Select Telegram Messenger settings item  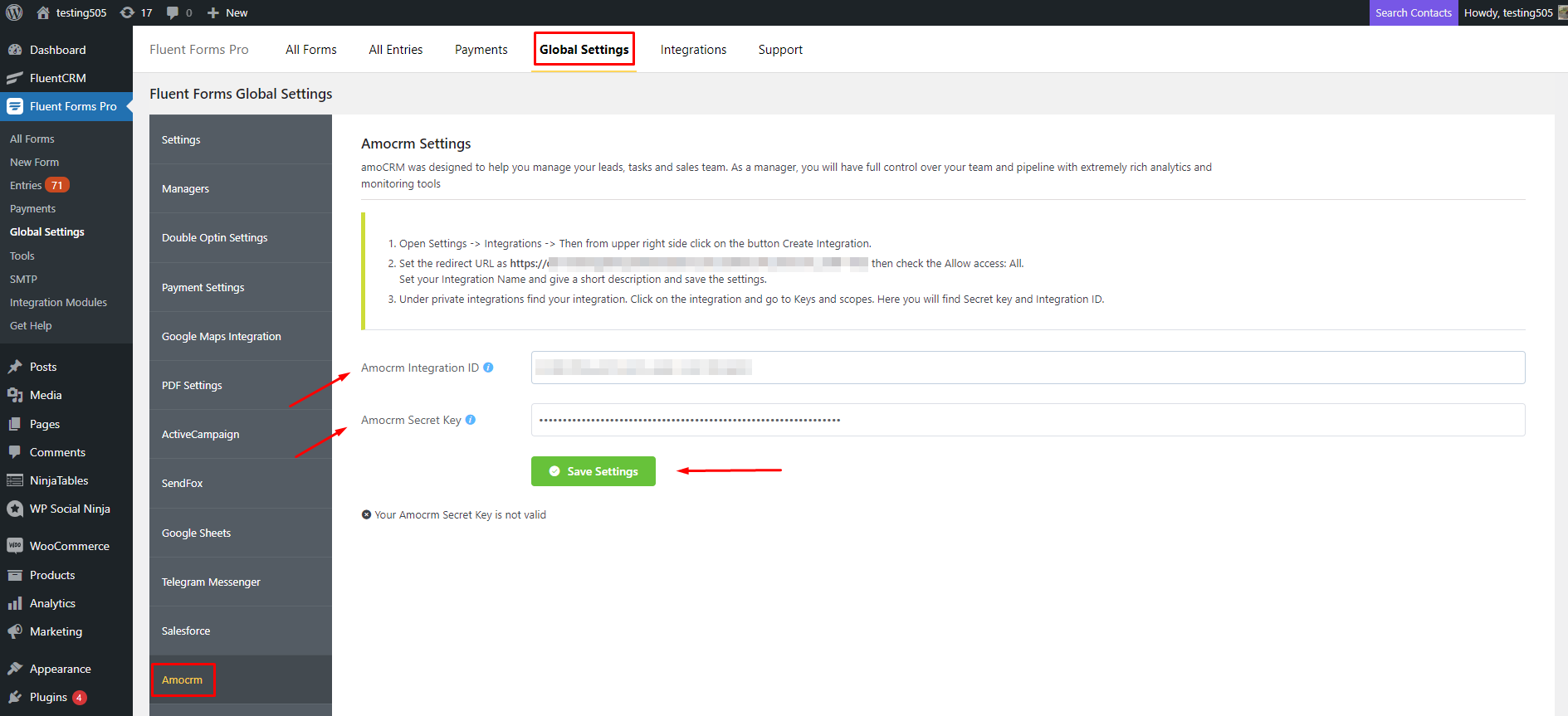pos(241,582)
